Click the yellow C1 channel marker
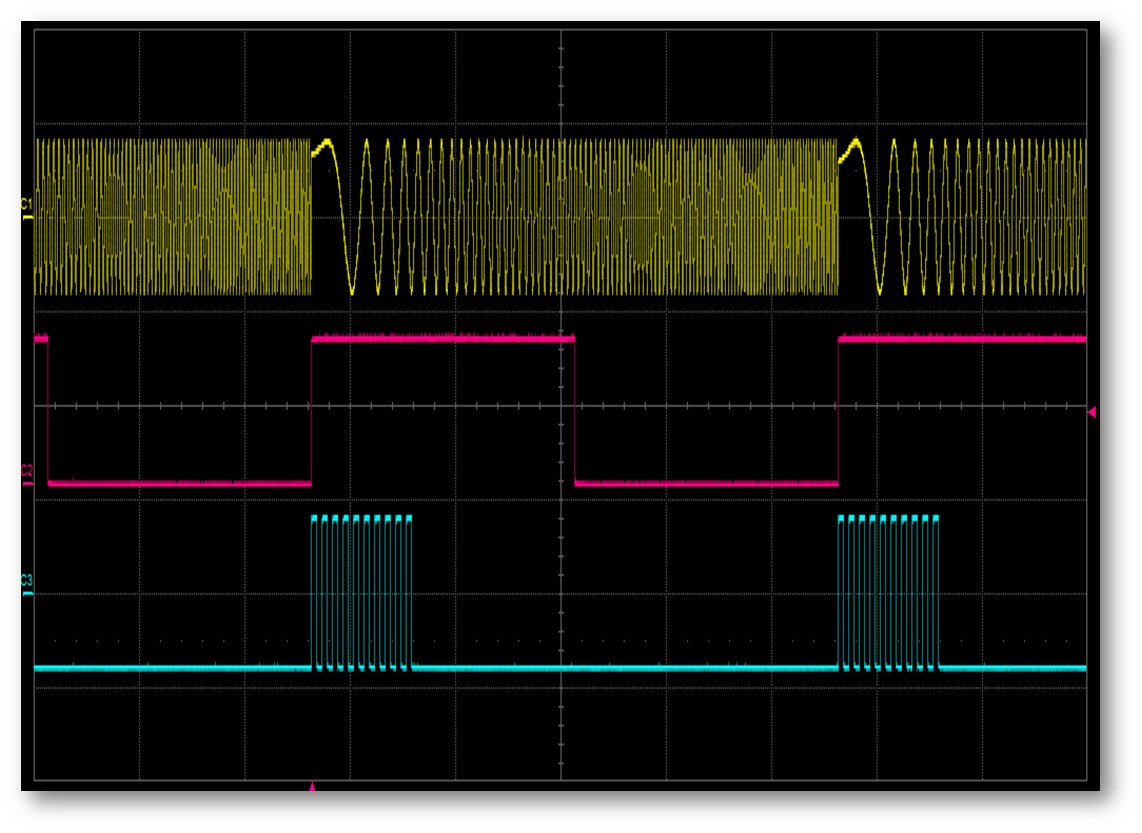1142x833 pixels. click(27, 208)
